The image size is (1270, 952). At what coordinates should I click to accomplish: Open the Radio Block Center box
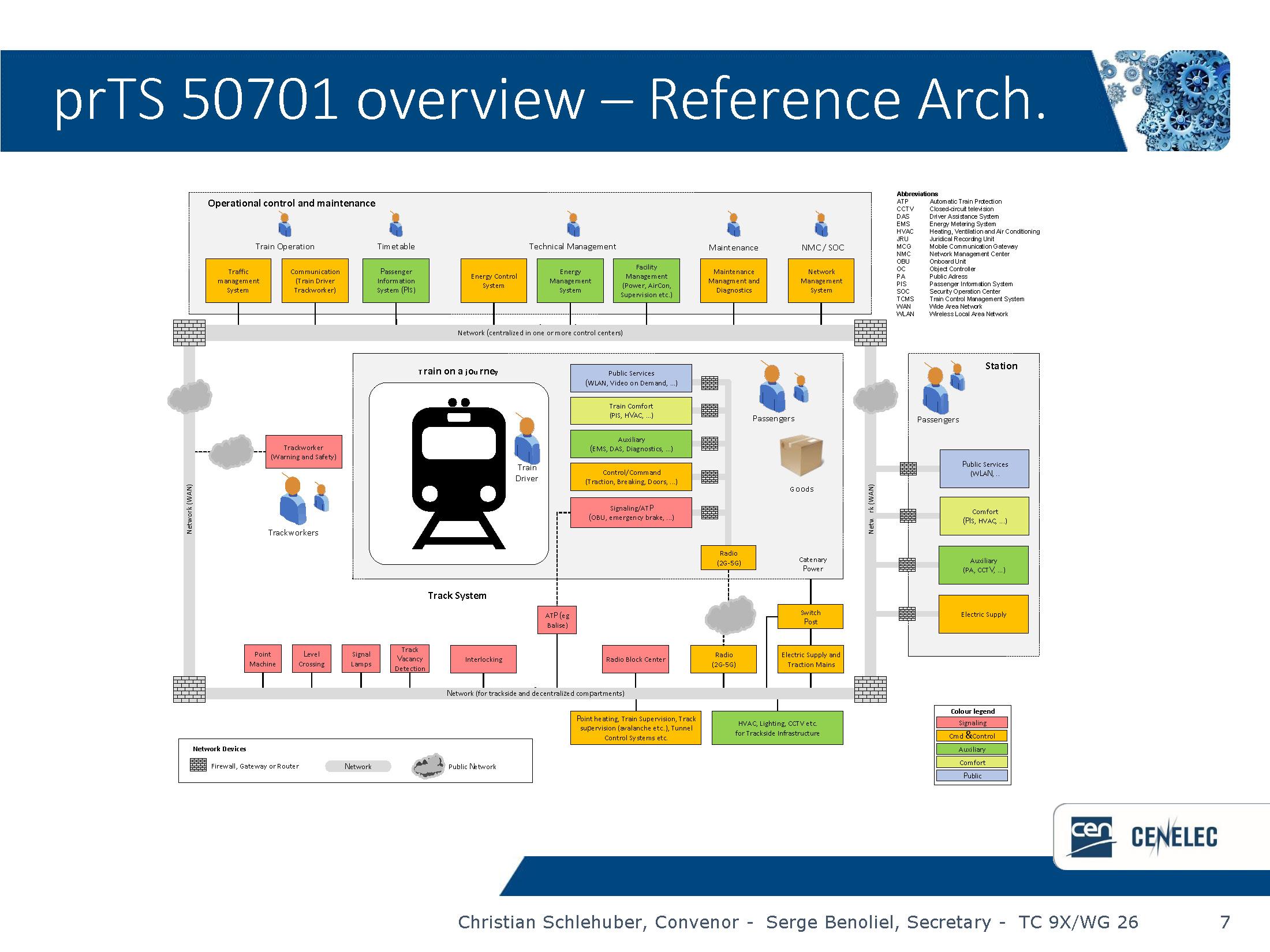point(635,659)
